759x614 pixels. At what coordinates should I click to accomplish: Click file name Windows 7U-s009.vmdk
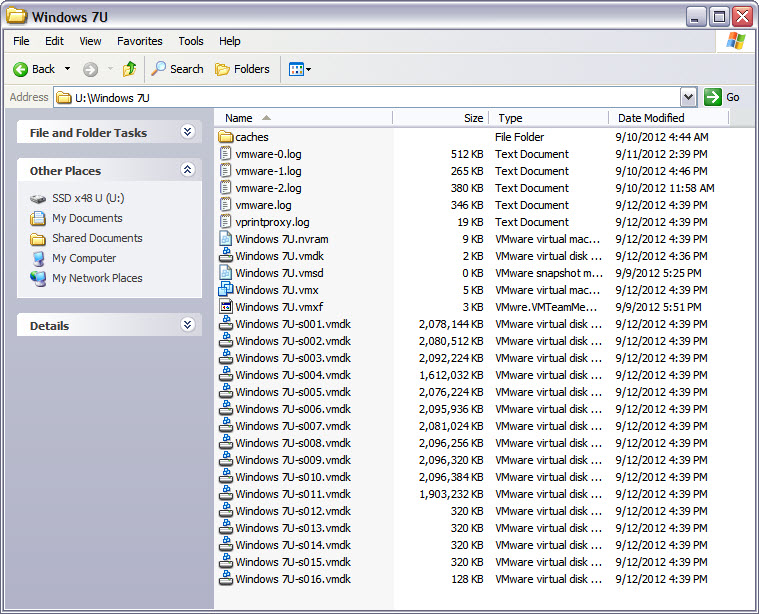(293, 460)
